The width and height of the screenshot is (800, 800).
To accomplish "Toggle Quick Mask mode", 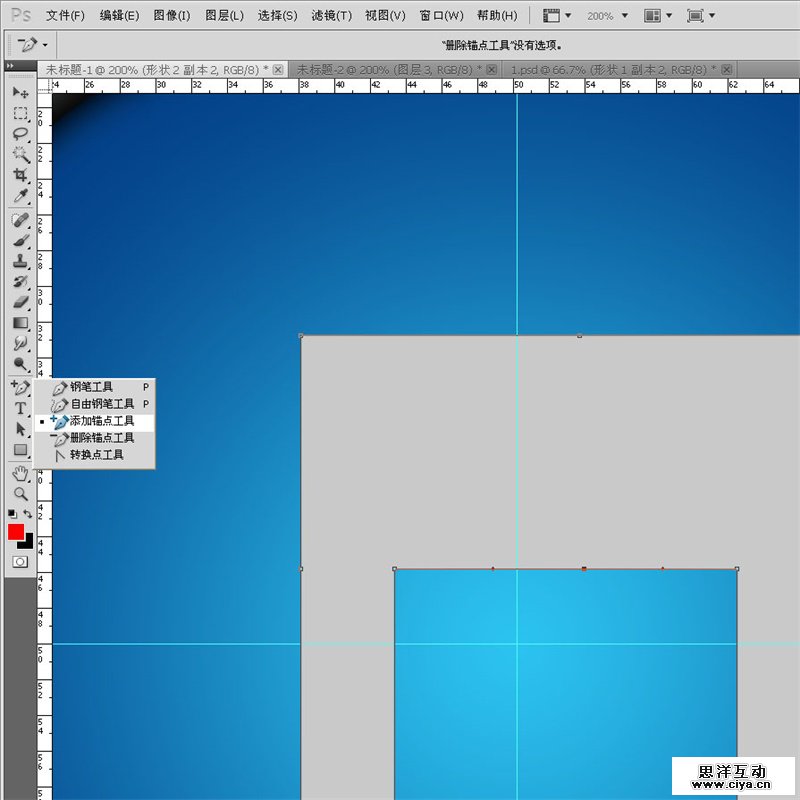I will [x=19, y=562].
